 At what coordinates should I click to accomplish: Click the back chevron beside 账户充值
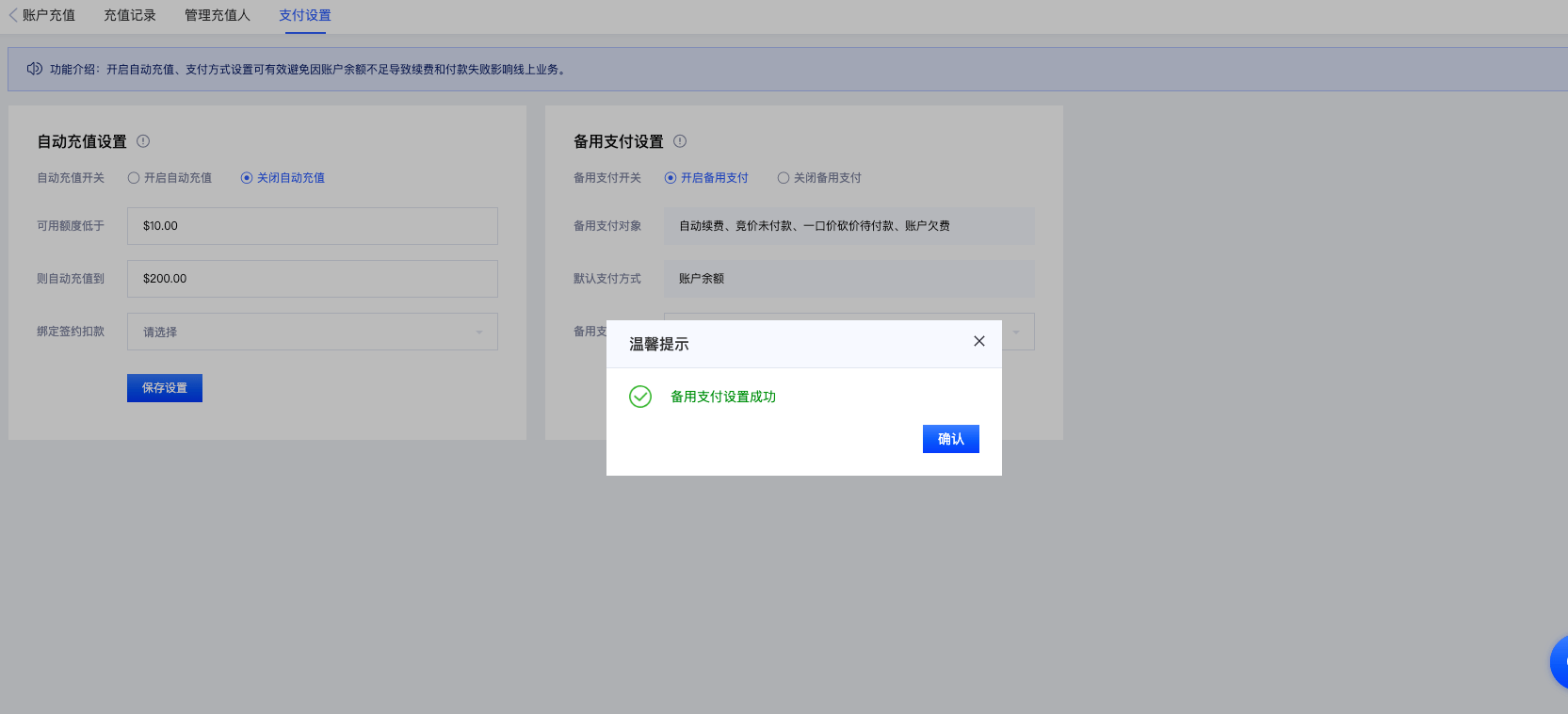click(x=13, y=15)
